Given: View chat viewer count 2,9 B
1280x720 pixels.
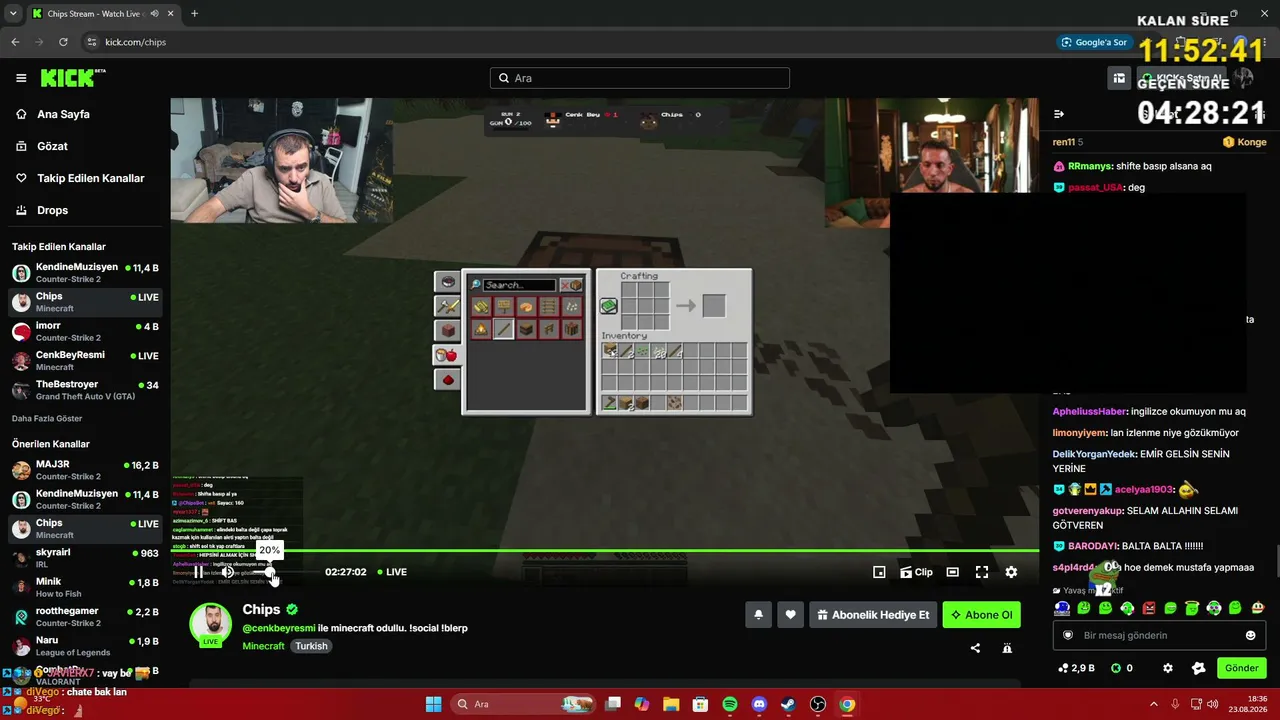Looking at the screenshot, I should pyautogui.click(x=1076, y=668).
